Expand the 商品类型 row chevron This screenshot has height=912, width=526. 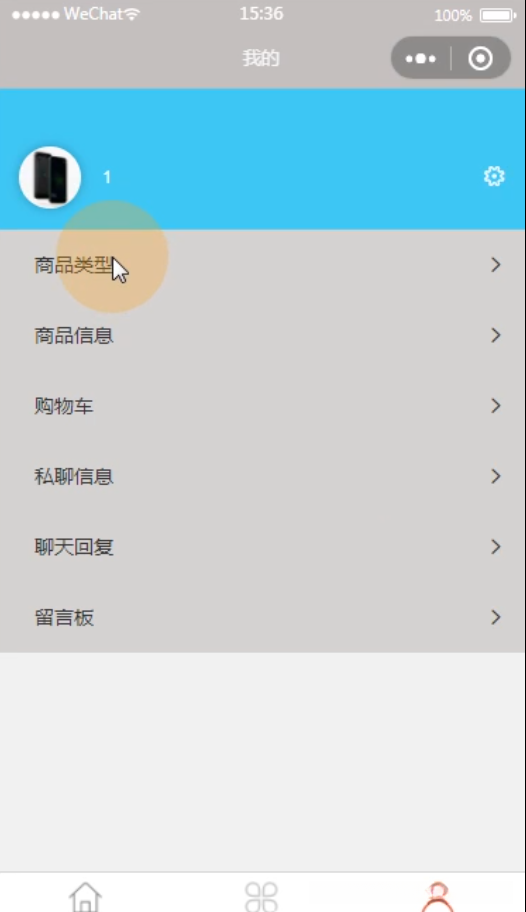tap(496, 265)
